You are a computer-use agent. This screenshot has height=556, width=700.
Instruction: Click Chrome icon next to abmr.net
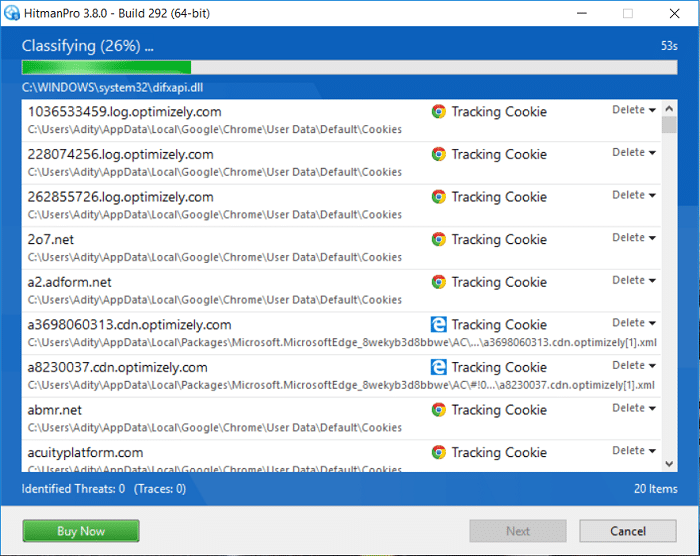(x=438, y=410)
